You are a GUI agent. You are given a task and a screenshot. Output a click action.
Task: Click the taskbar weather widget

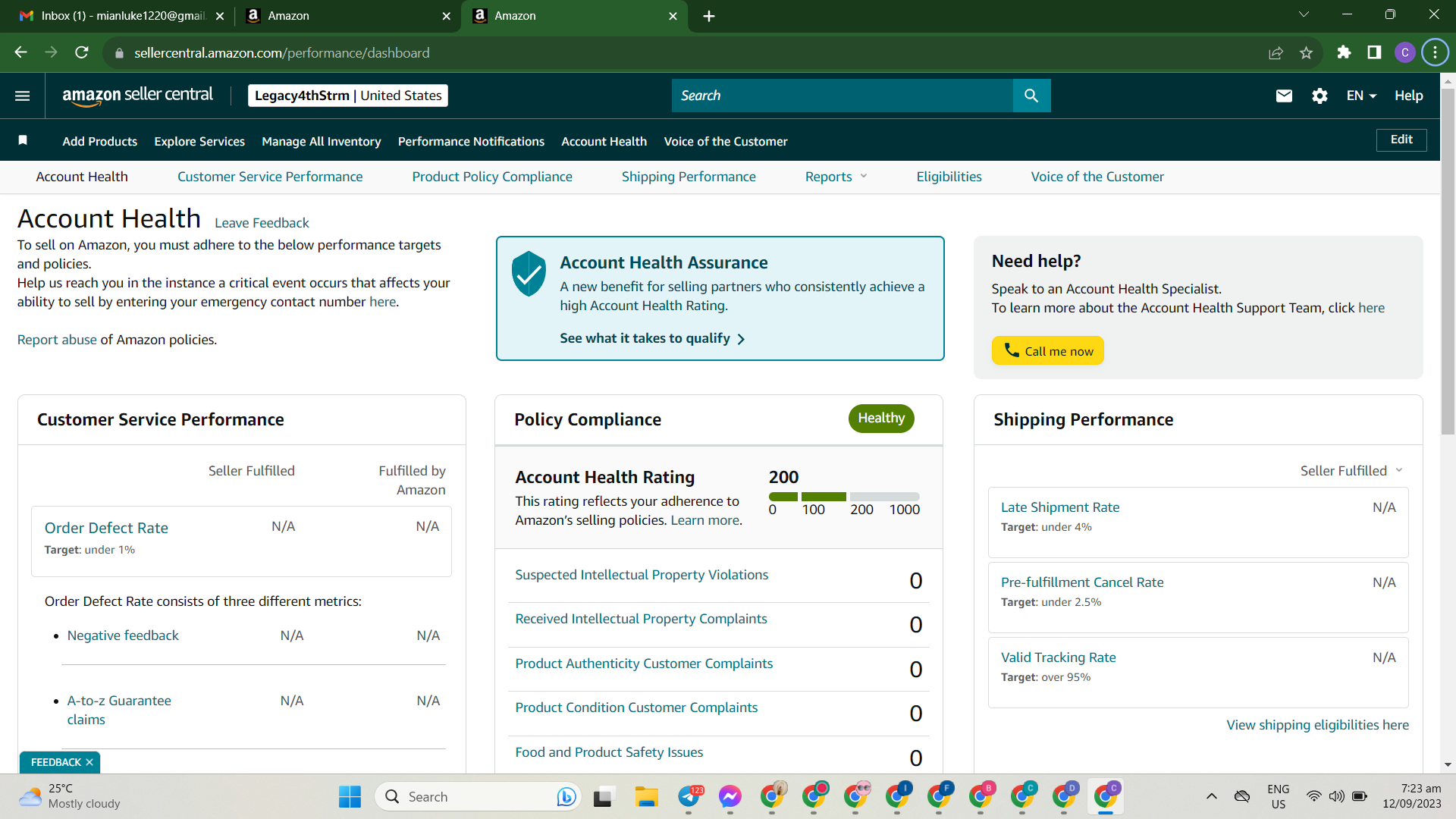tap(70, 796)
